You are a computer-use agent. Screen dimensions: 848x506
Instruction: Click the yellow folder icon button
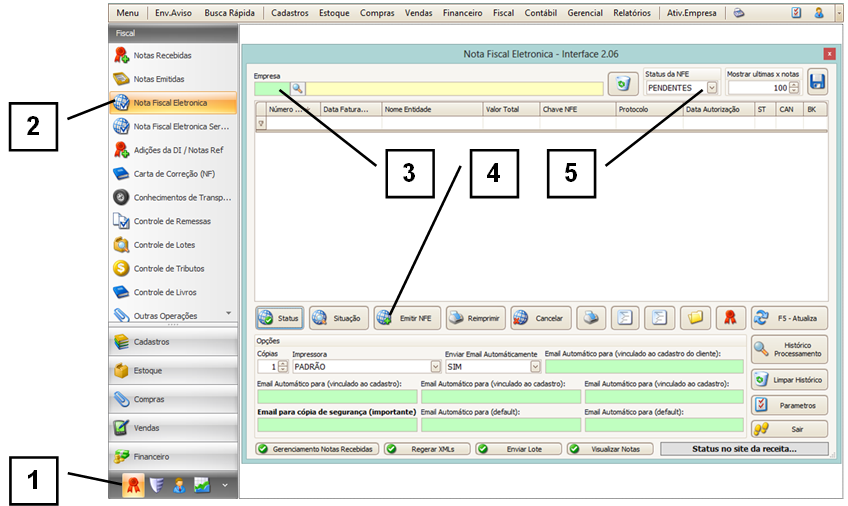point(695,318)
